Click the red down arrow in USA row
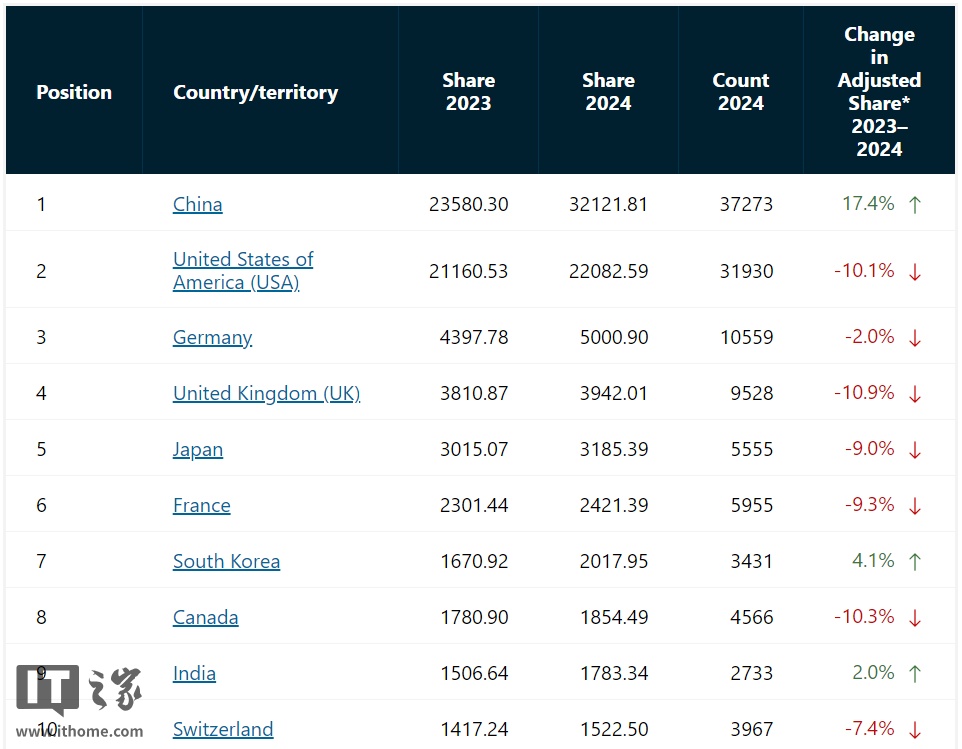Screen dimensions: 962x749 coord(914,272)
